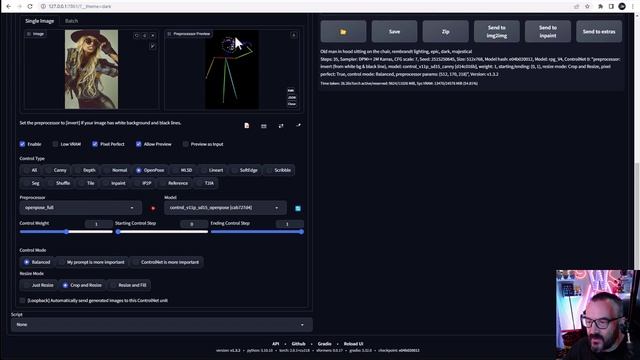The width and height of the screenshot is (640, 360).
Task: Click Close on the preprocessor preview
Action: [x=291, y=104]
